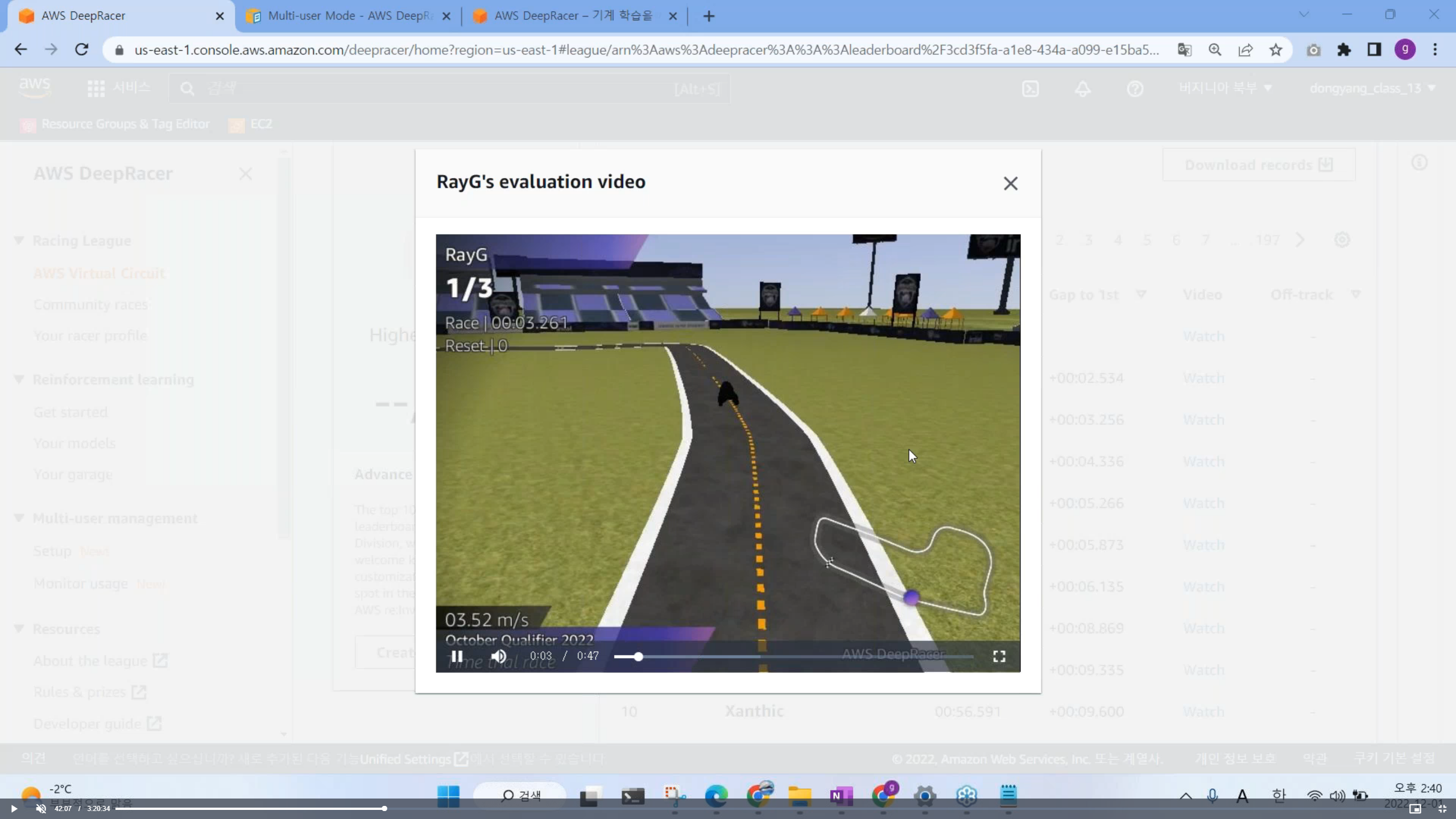Screen dimensions: 1456x819
Task: Click the Google Translate page icon
Action: (1184, 50)
